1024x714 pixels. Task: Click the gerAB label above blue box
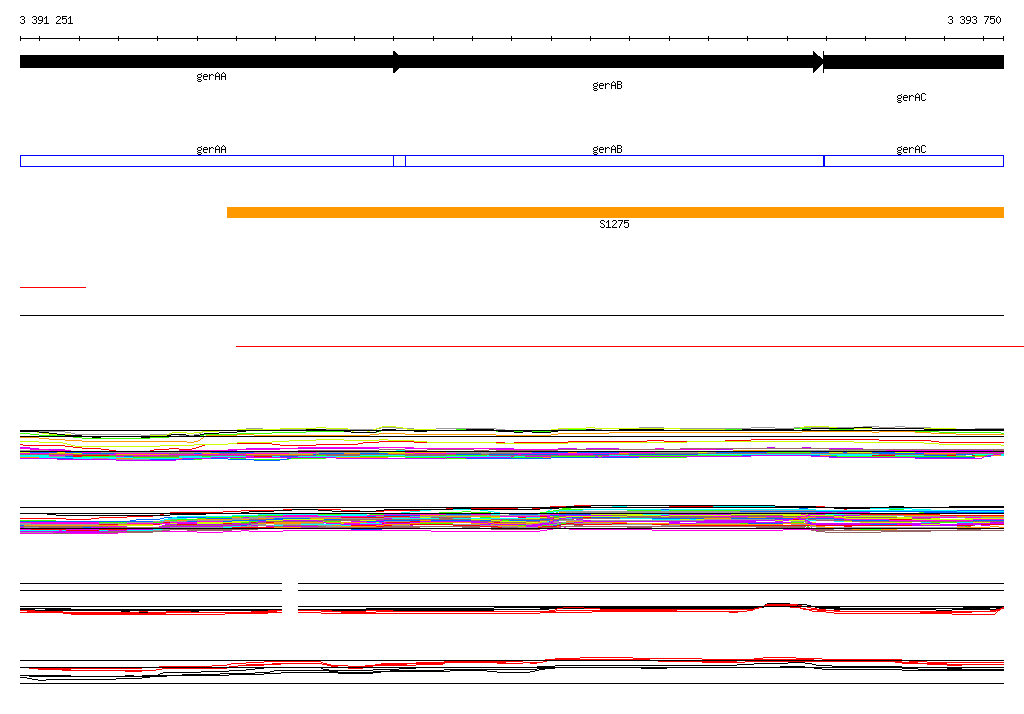coord(607,149)
